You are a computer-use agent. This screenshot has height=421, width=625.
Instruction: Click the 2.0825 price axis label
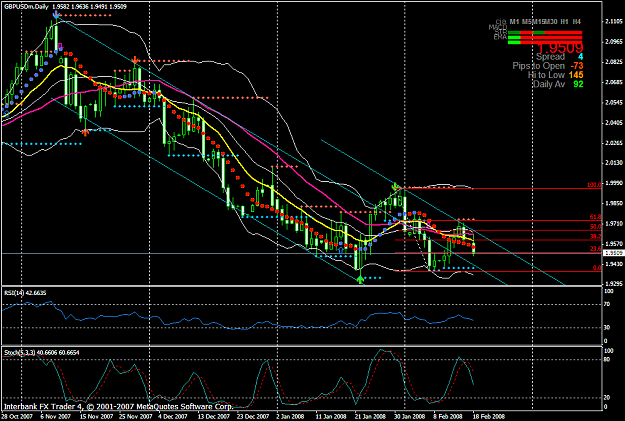click(613, 62)
